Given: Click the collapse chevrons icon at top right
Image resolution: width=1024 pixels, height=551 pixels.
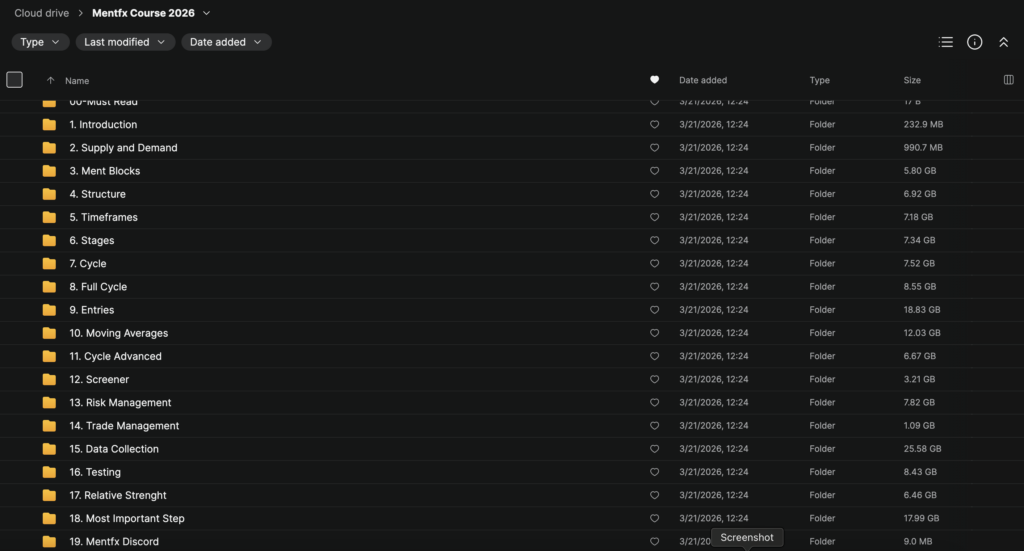Looking at the screenshot, I should (x=1003, y=42).
